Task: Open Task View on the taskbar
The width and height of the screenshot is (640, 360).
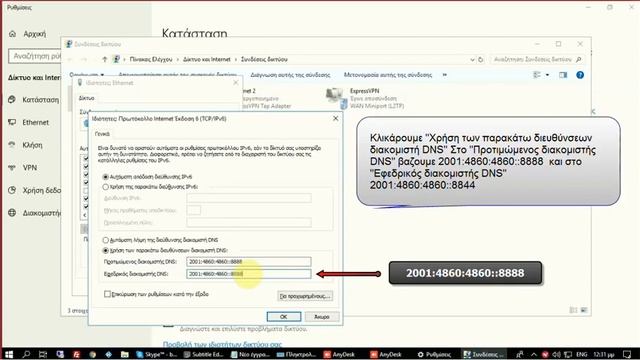Action: 43,354
